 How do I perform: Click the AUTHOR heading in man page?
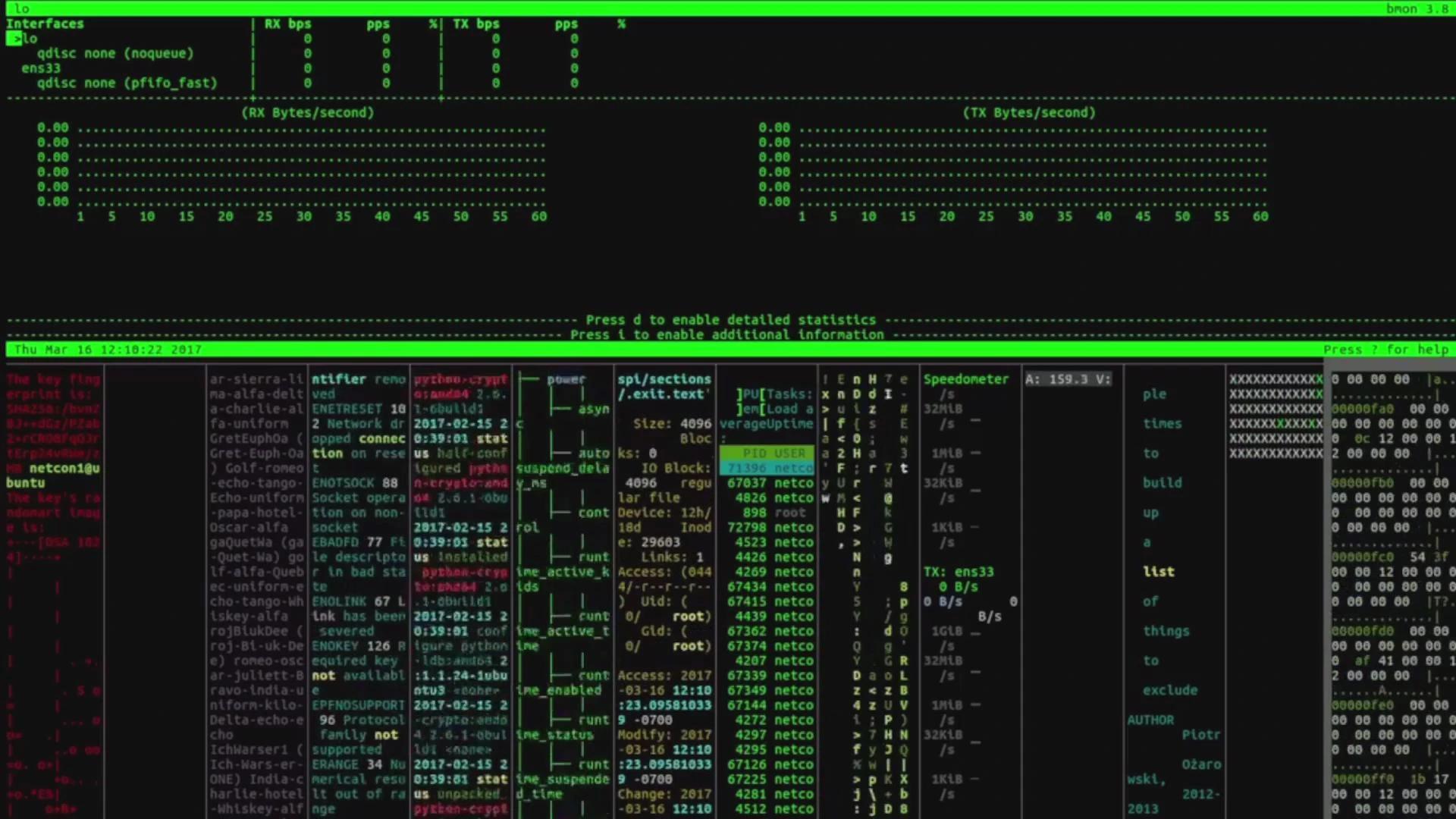1150,720
